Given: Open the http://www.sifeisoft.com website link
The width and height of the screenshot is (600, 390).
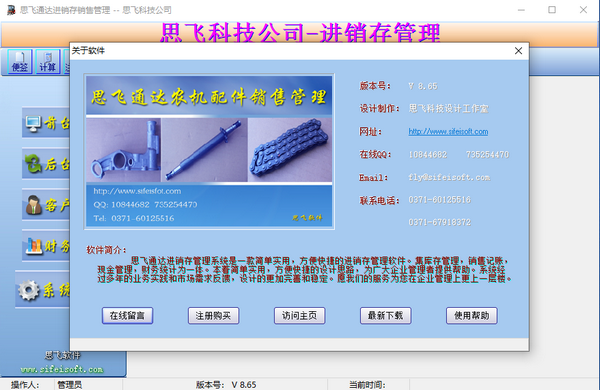Looking at the screenshot, I should [448, 132].
